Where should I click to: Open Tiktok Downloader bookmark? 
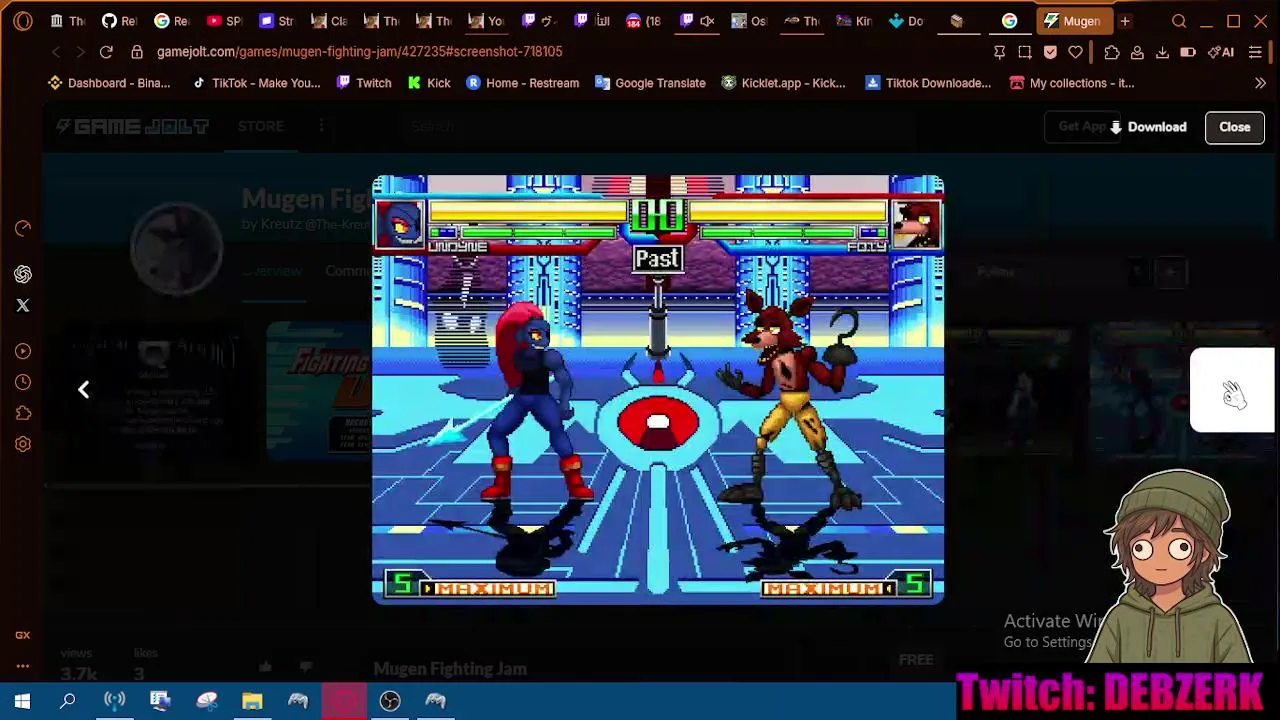[x=928, y=83]
